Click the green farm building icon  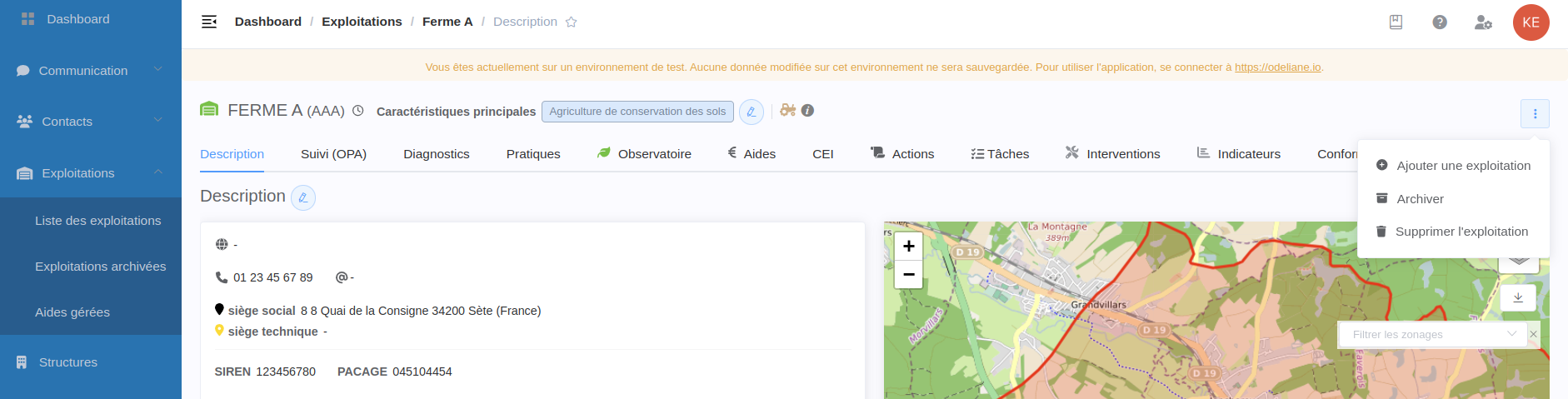(209, 109)
